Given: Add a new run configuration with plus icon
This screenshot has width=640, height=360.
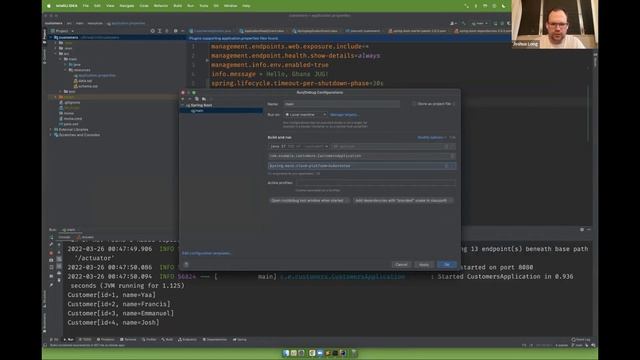Looking at the screenshot, I should click(x=182, y=99).
